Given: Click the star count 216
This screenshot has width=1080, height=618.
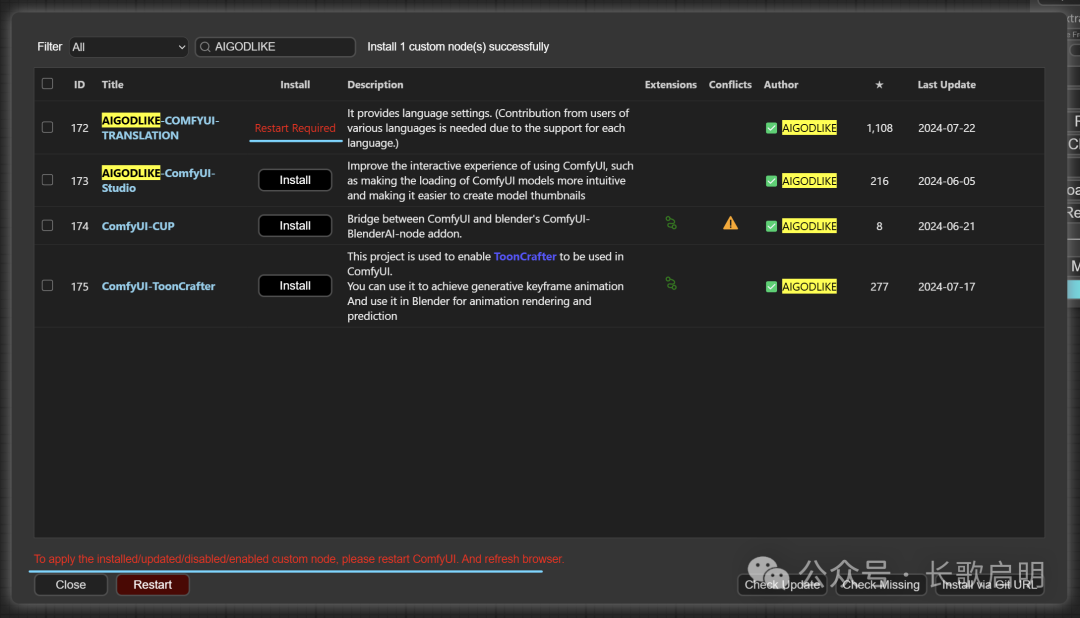Looking at the screenshot, I should tap(879, 181).
